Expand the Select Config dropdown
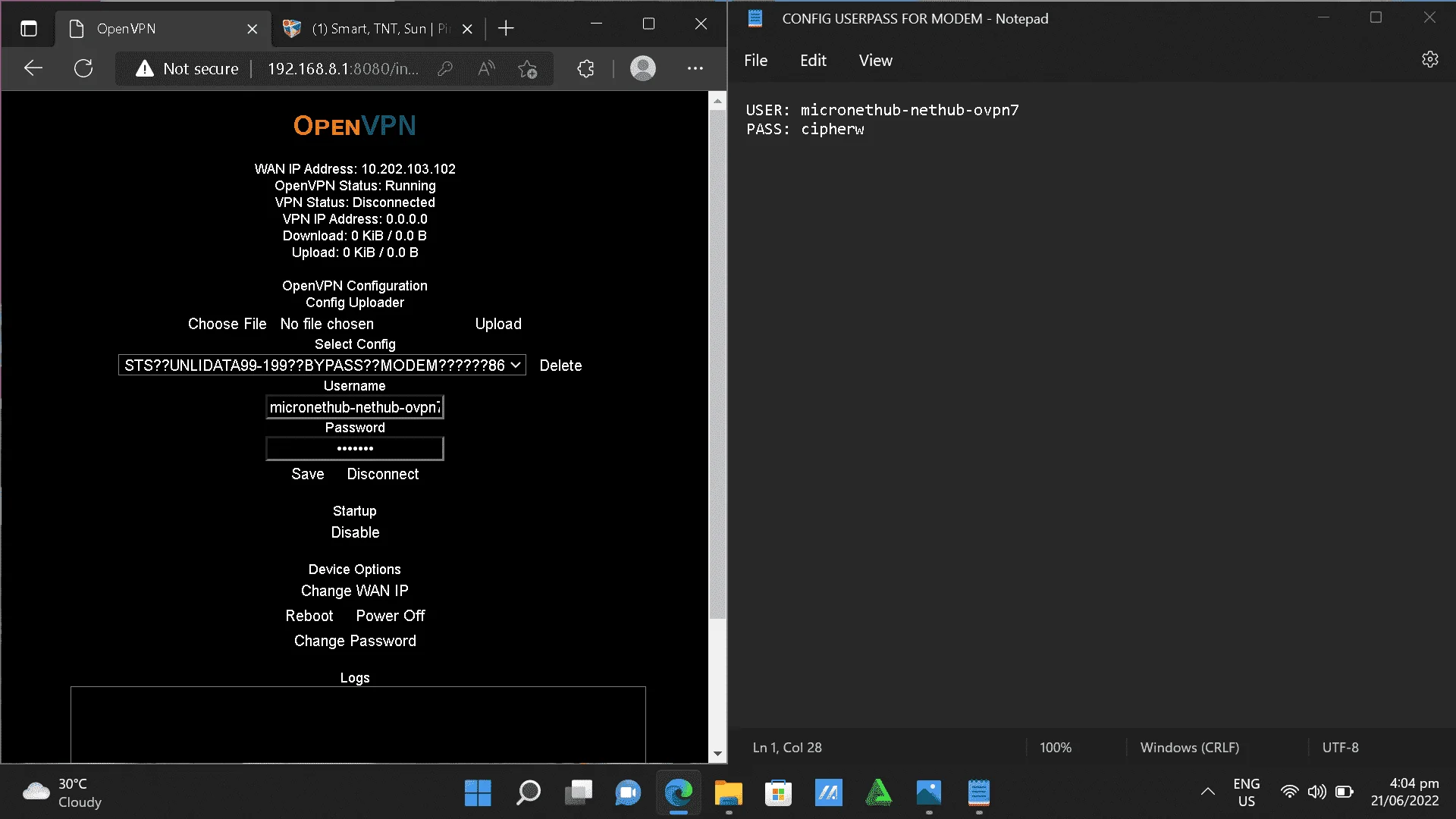 click(322, 366)
